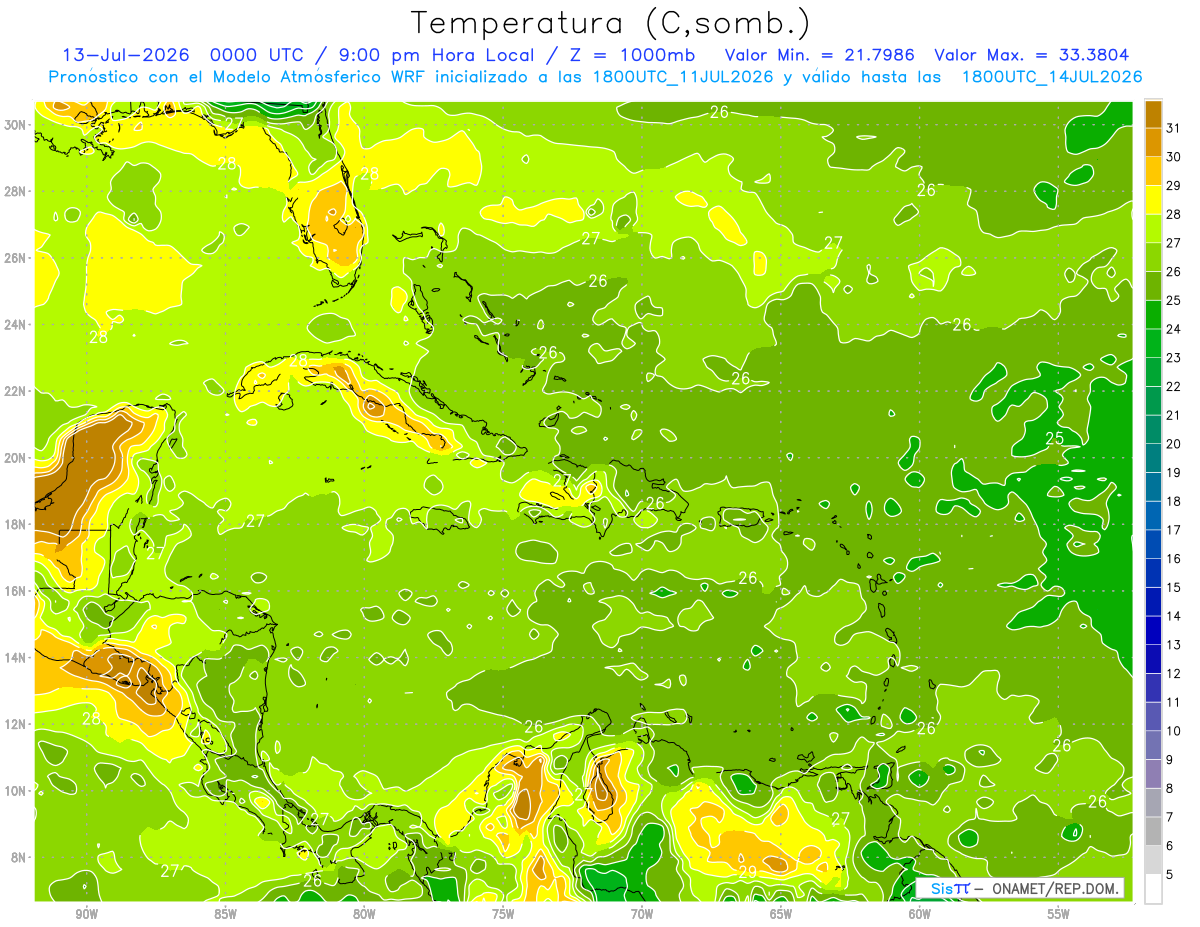The image size is (1200, 927).
Task: Click the date '13-Jul-2026' in header
Action: tap(125, 55)
